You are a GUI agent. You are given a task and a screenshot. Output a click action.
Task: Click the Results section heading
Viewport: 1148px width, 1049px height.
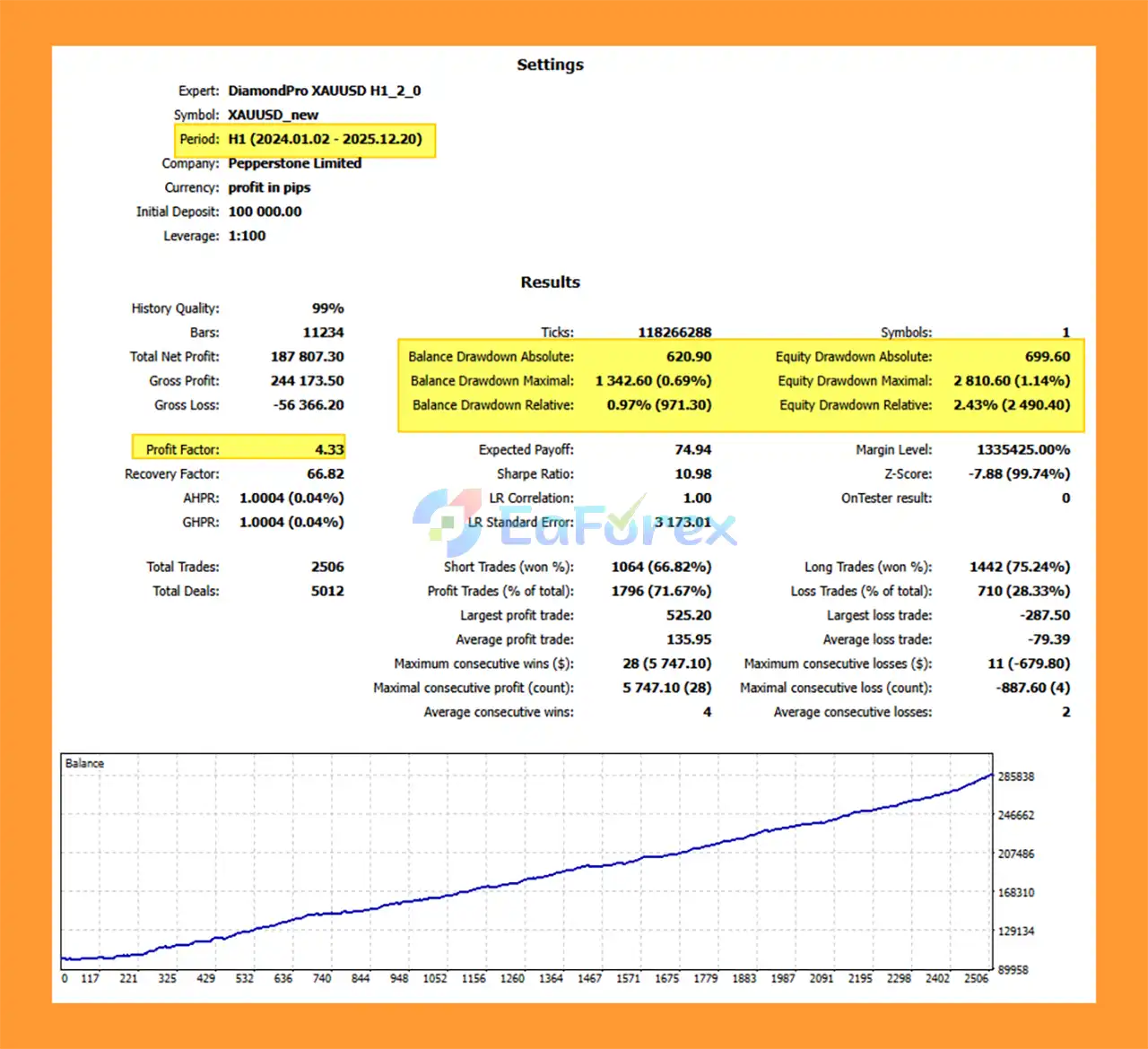[x=550, y=282]
